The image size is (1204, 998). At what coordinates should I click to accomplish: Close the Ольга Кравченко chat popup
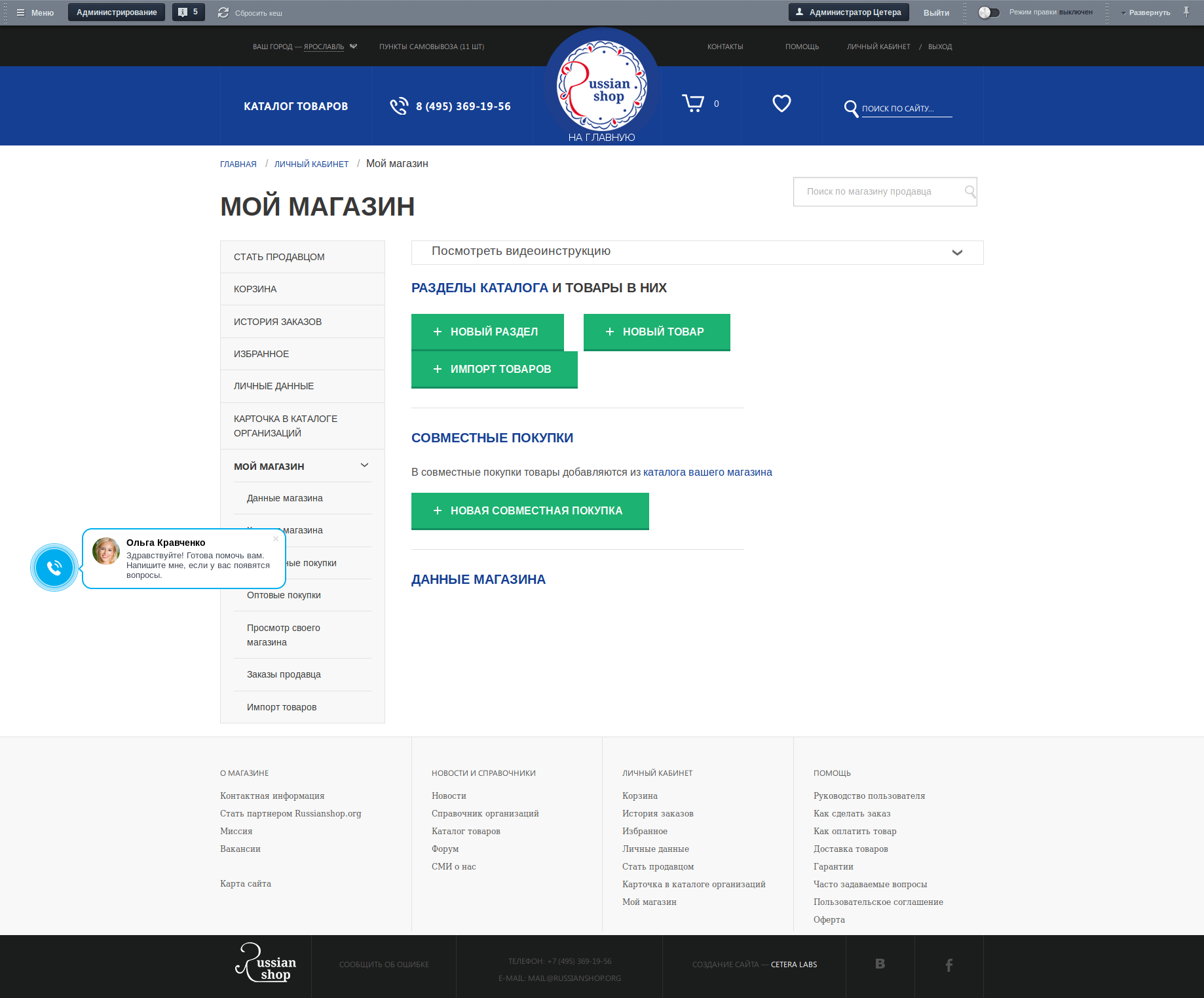(x=276, y=539)
